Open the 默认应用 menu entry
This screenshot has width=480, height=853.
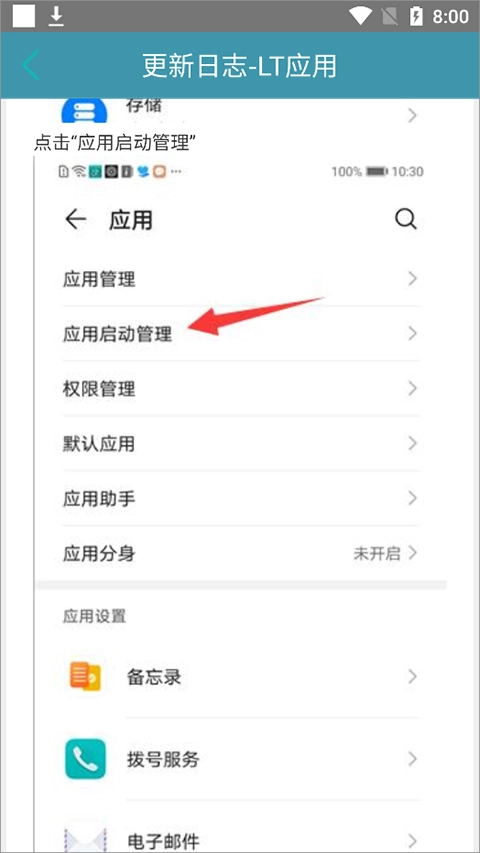pos(241,444)
